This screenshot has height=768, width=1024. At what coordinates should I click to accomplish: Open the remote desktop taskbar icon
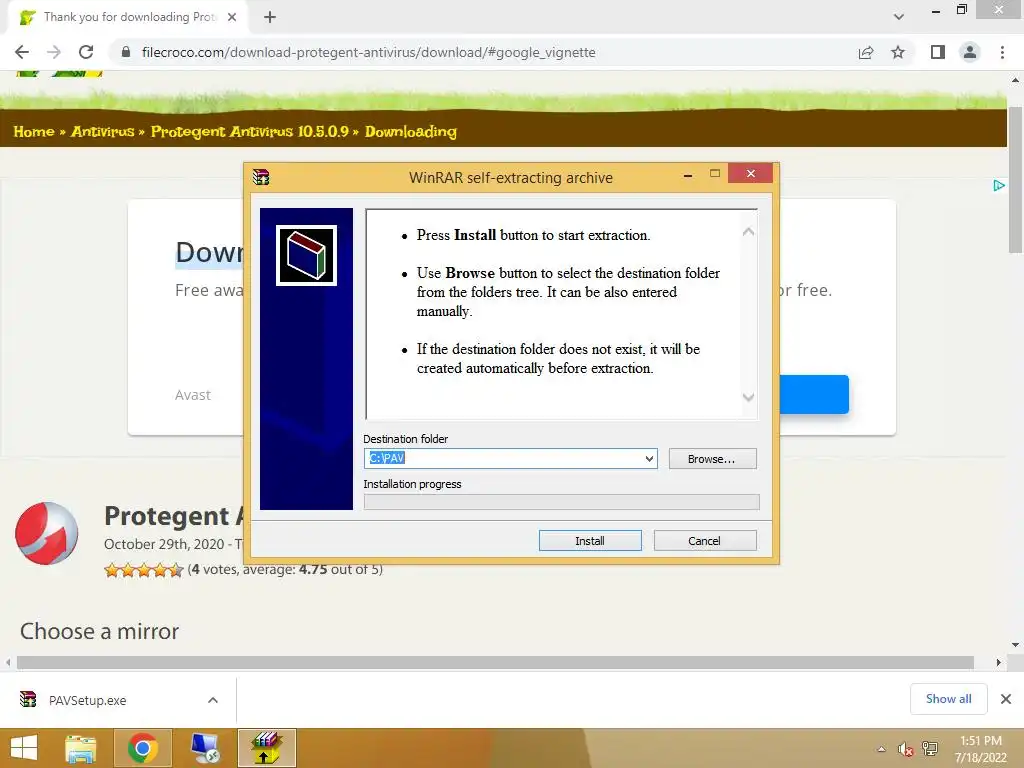click(205, 748)
